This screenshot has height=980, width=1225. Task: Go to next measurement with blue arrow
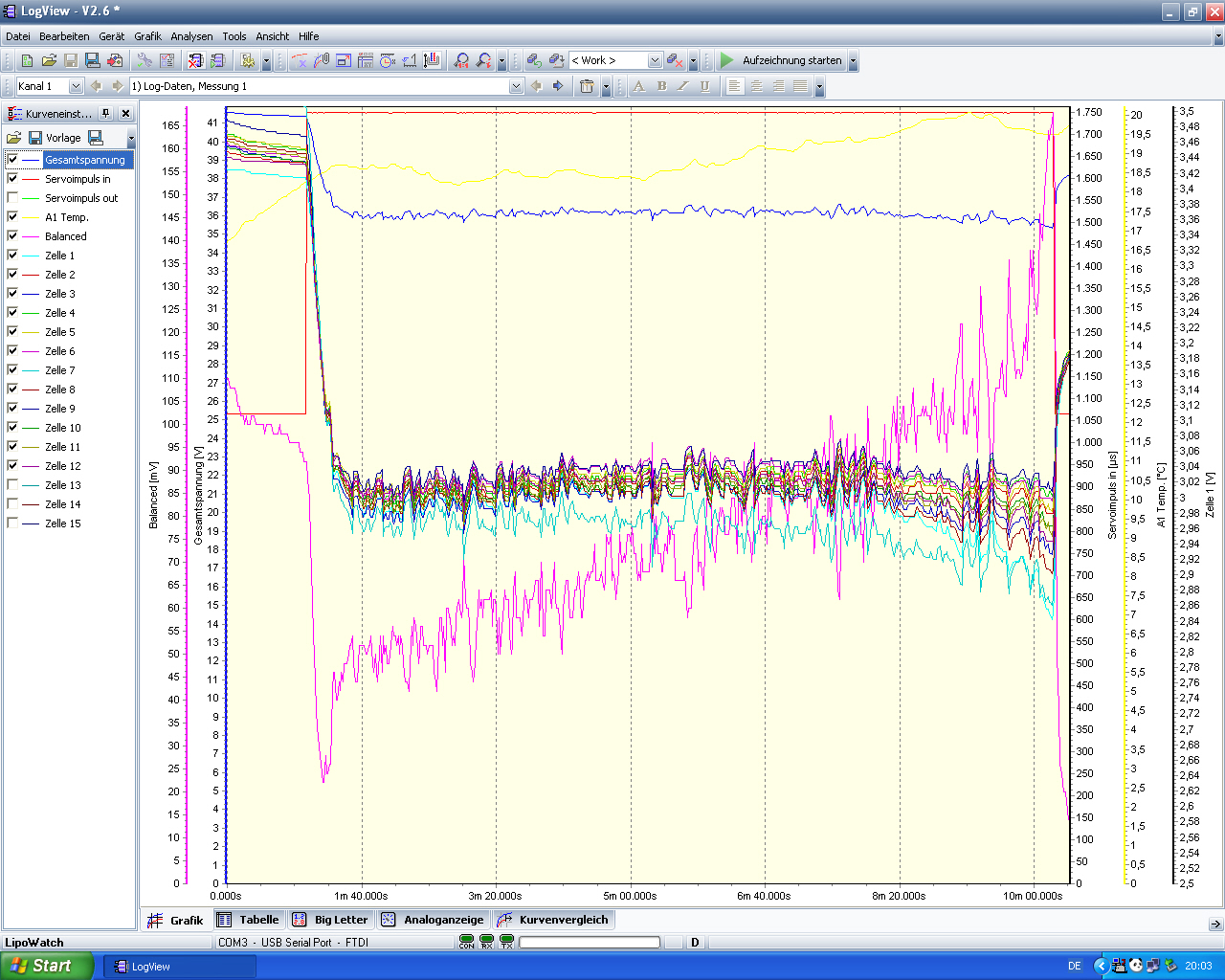(558, 86)
